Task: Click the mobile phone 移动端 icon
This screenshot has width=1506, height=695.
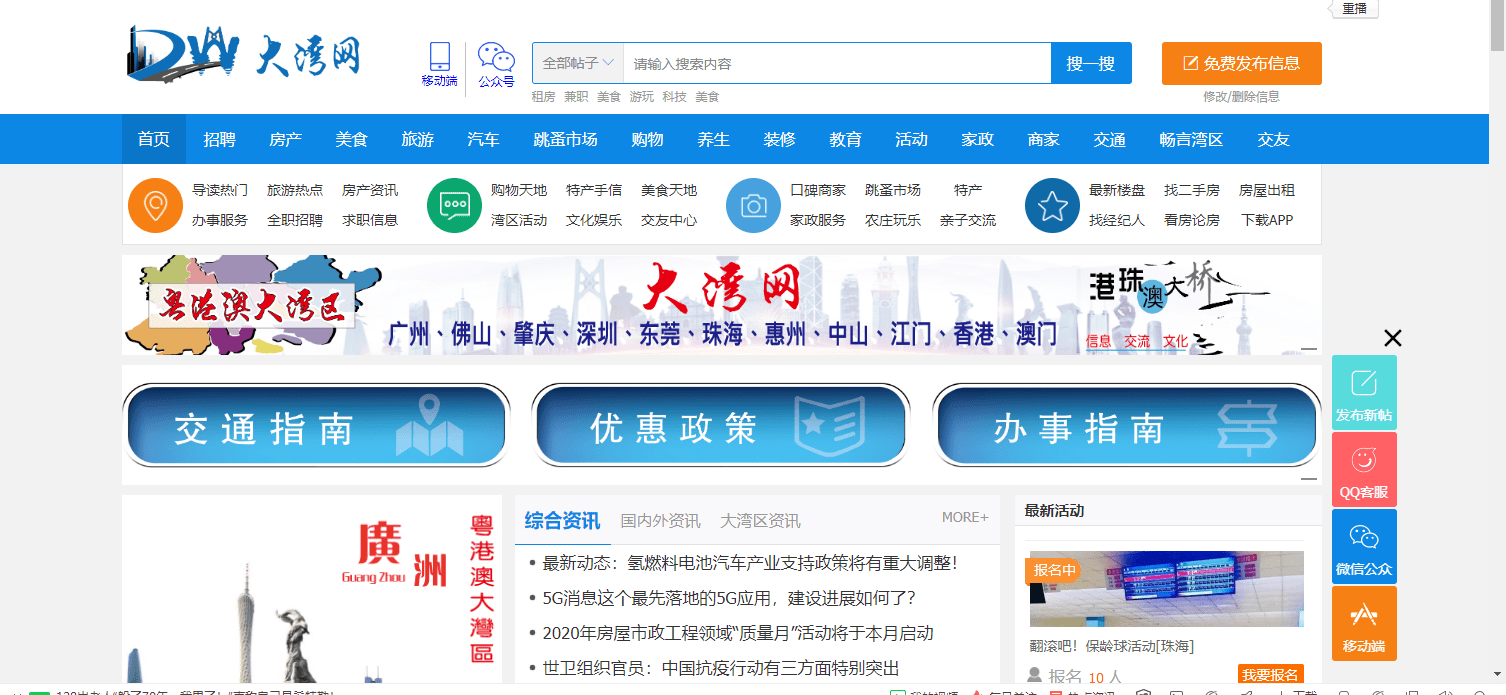Action: 439,59
